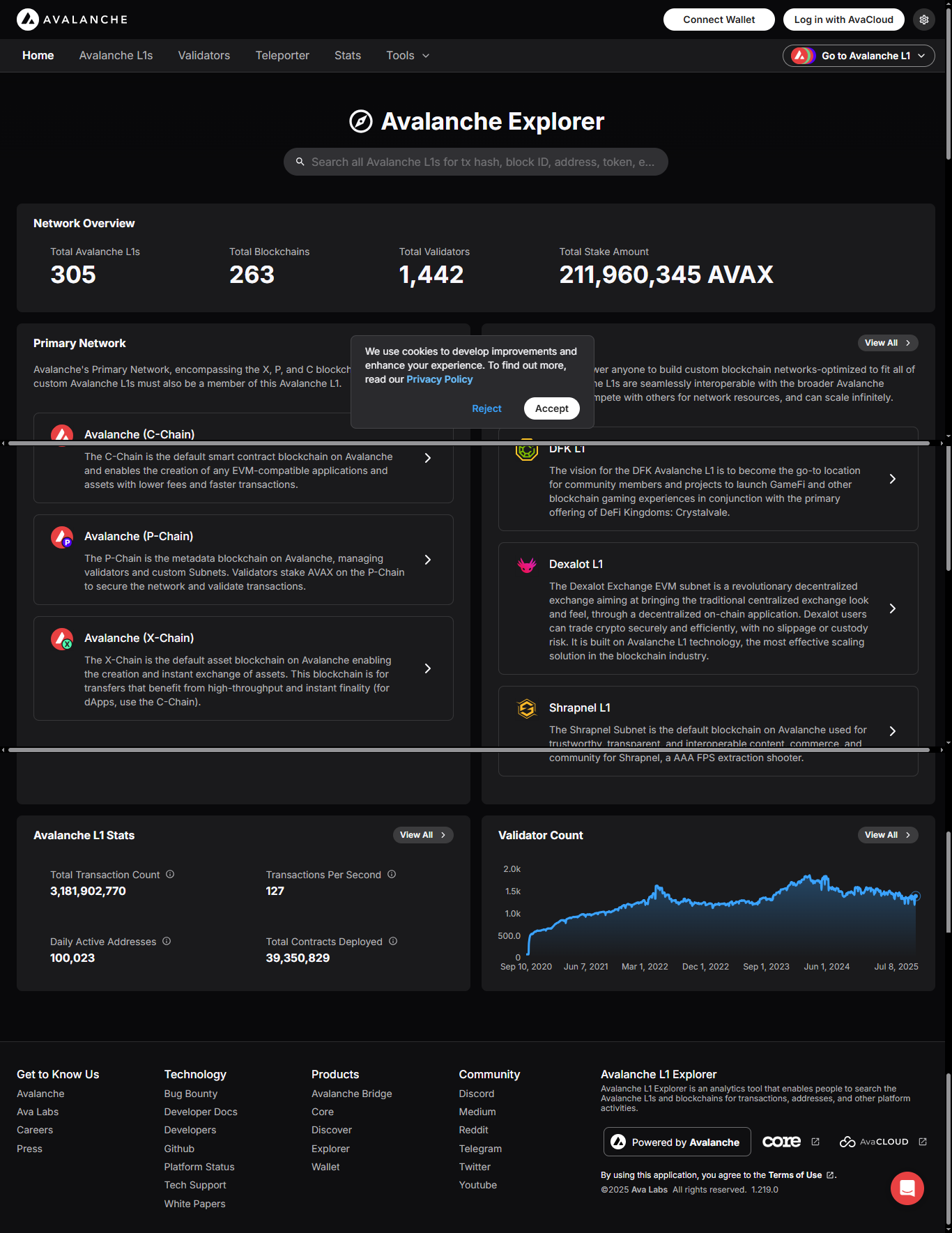952x1233 pixels.
Task: Open the Discord community link
Action: [x=477, y=1094]
